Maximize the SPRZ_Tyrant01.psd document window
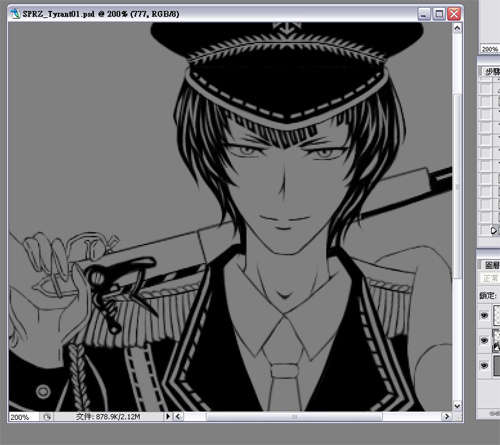 point(439,14)
